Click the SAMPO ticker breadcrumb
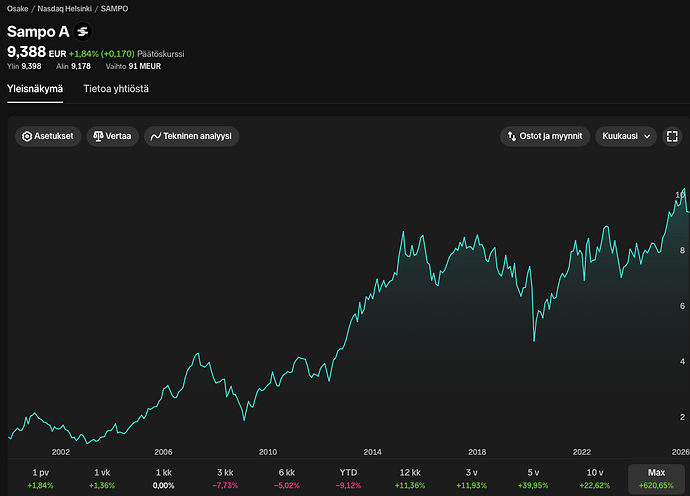This screenshot has height=496, width=690. pos(114,9)
